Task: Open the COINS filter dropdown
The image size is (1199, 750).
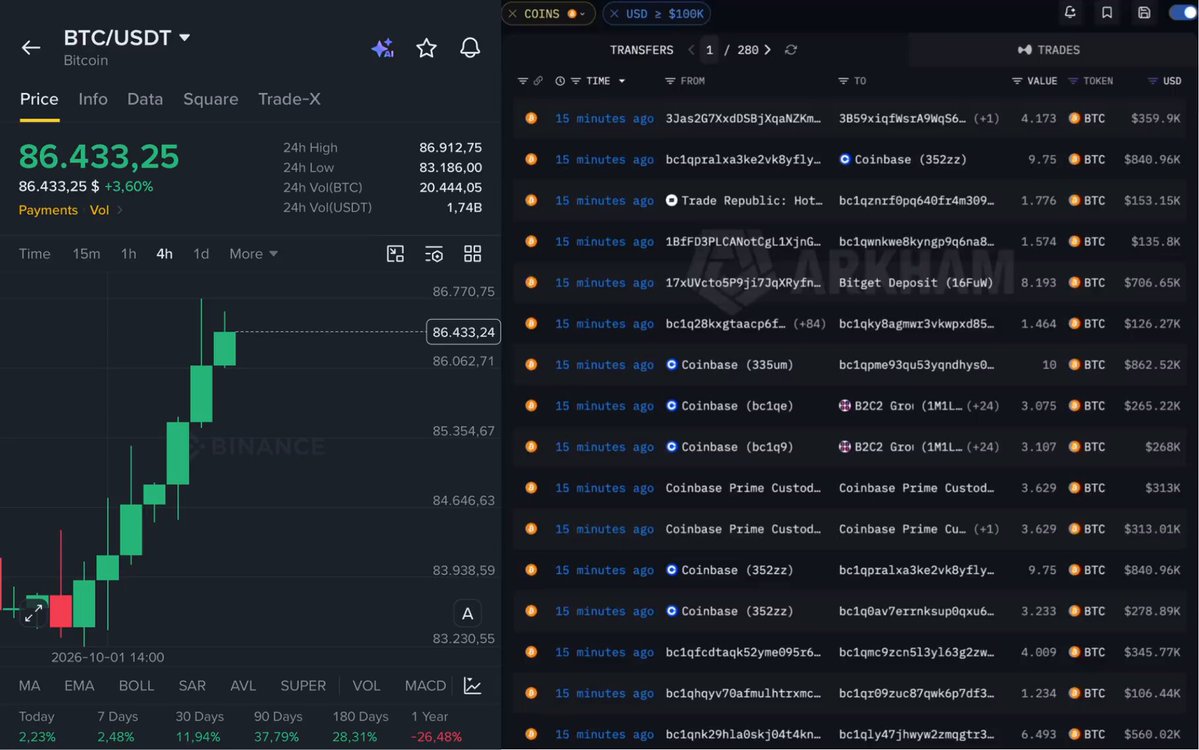Action: 582,14
